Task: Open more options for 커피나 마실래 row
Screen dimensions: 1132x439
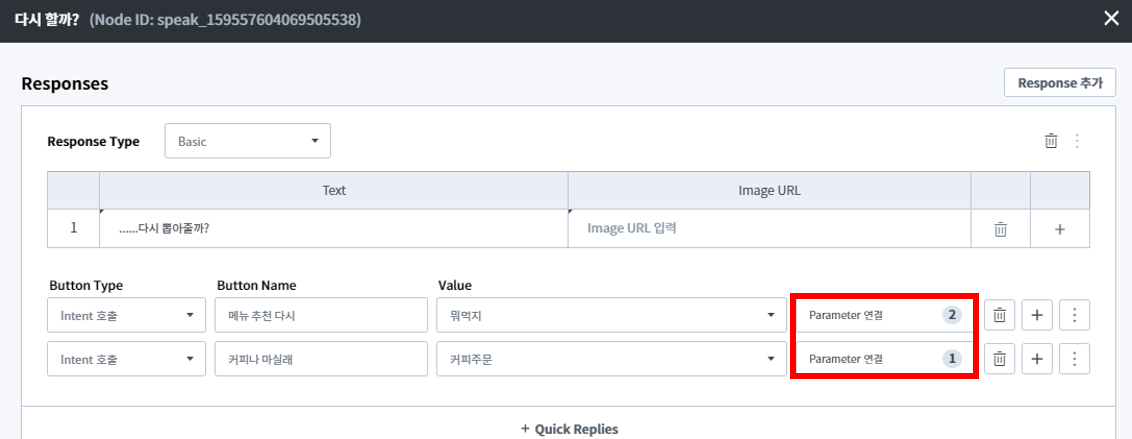Action: coord(1074,359)
